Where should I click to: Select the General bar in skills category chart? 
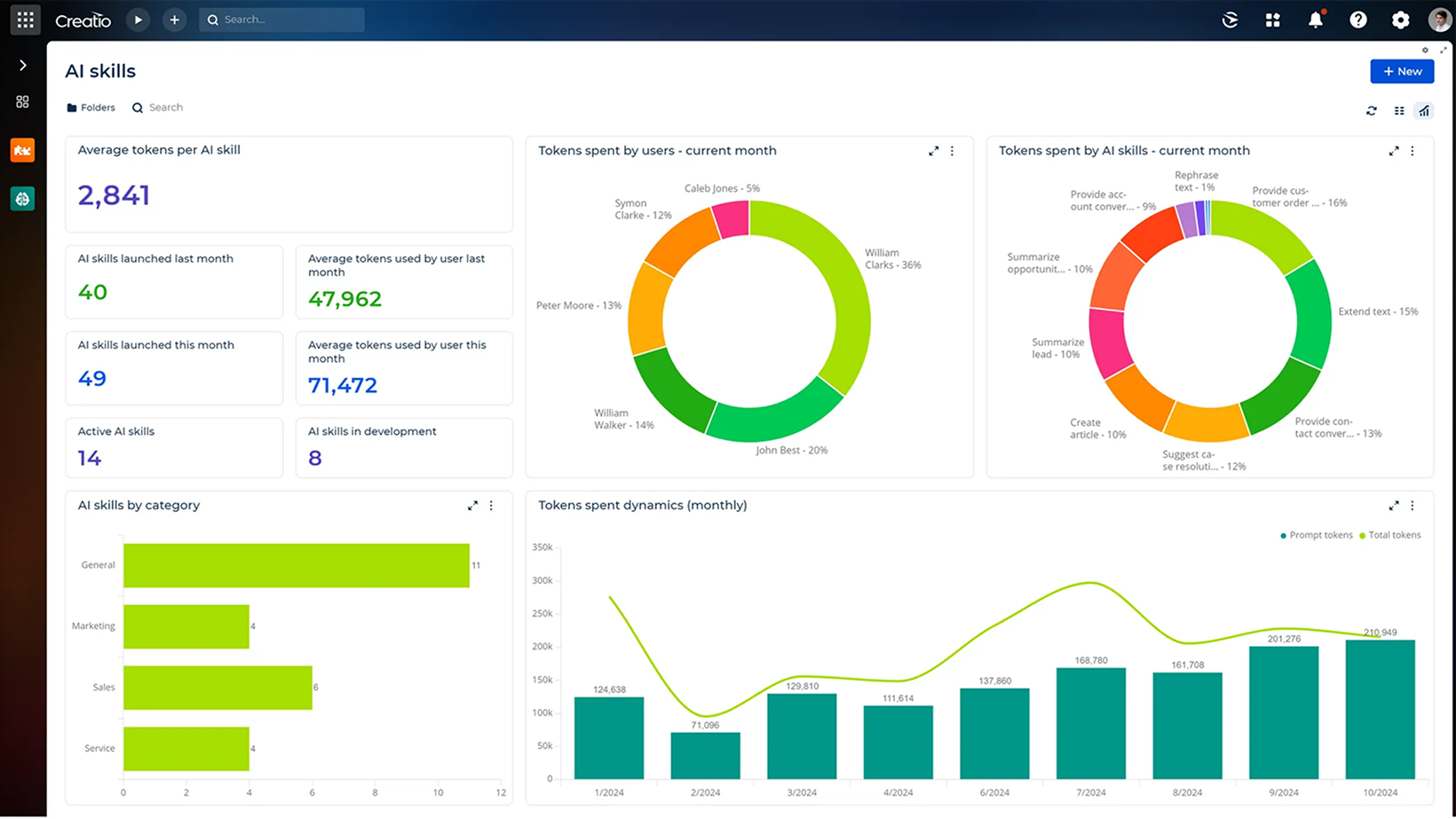click(x=297, y=565)
